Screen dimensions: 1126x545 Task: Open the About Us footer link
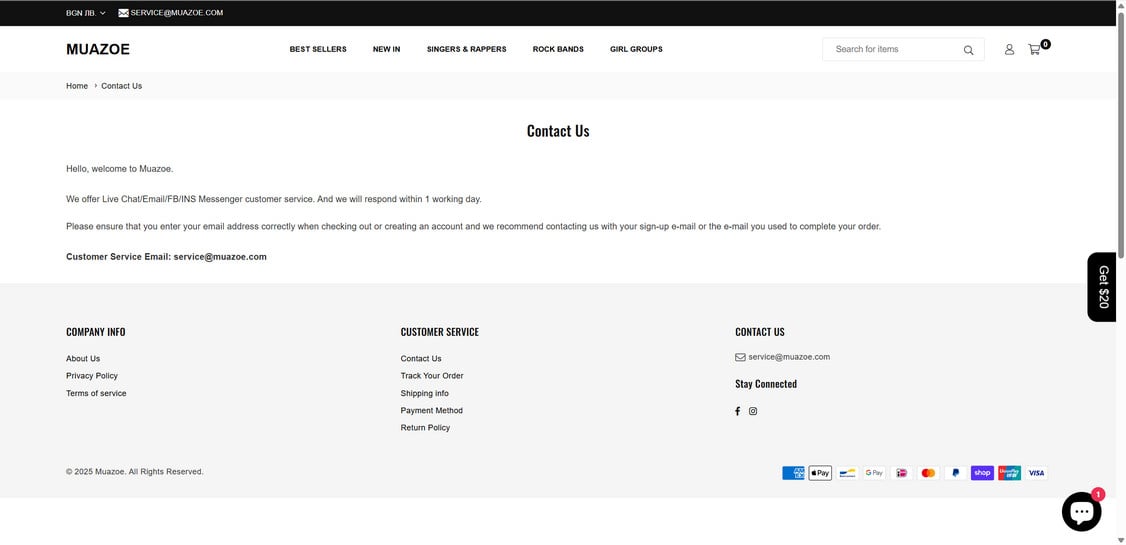tap(83, 359)
